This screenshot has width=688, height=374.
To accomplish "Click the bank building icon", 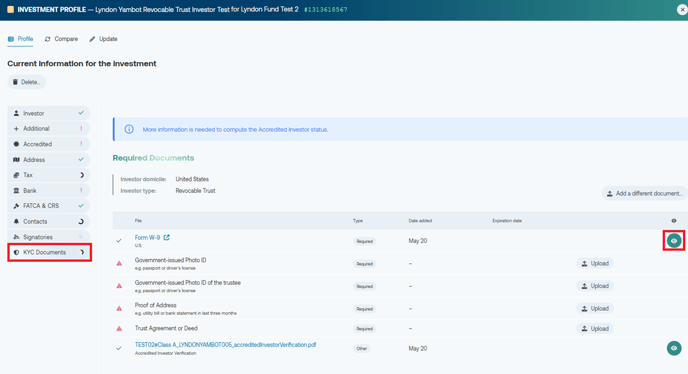I will click(x=16, y=191).
